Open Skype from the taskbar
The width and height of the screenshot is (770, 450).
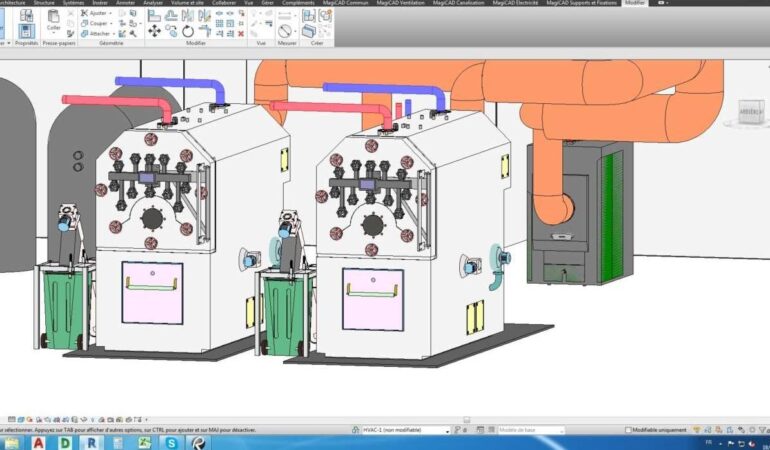click(173, 442)
